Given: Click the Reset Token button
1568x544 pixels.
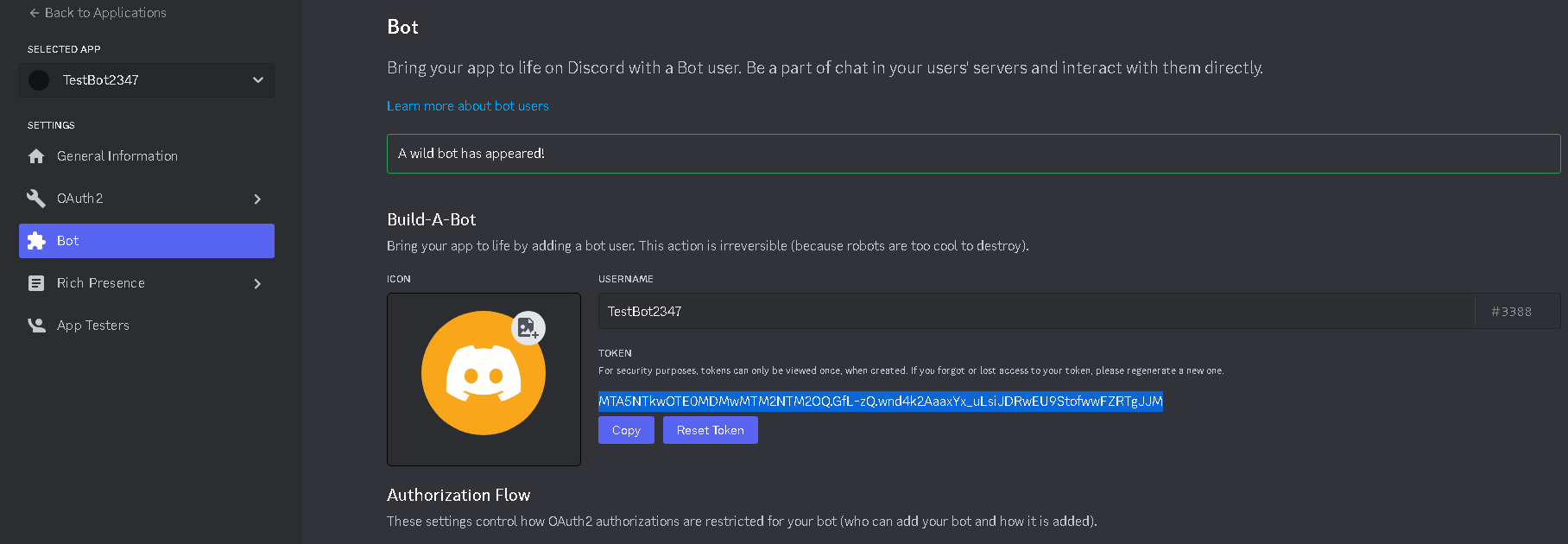Looking at the screenshot, I should pyautogui.click(x=711, y=430).
